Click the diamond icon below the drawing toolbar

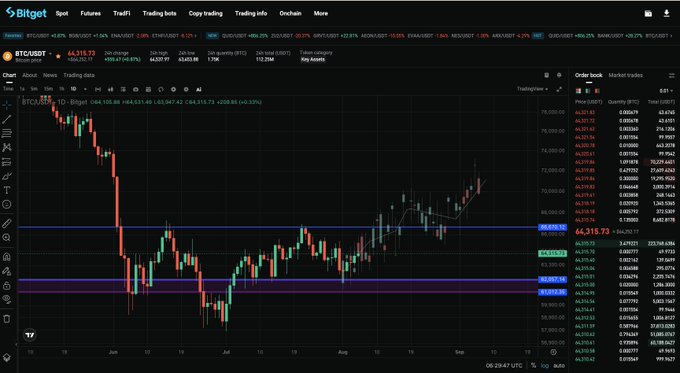pos(7,357)
